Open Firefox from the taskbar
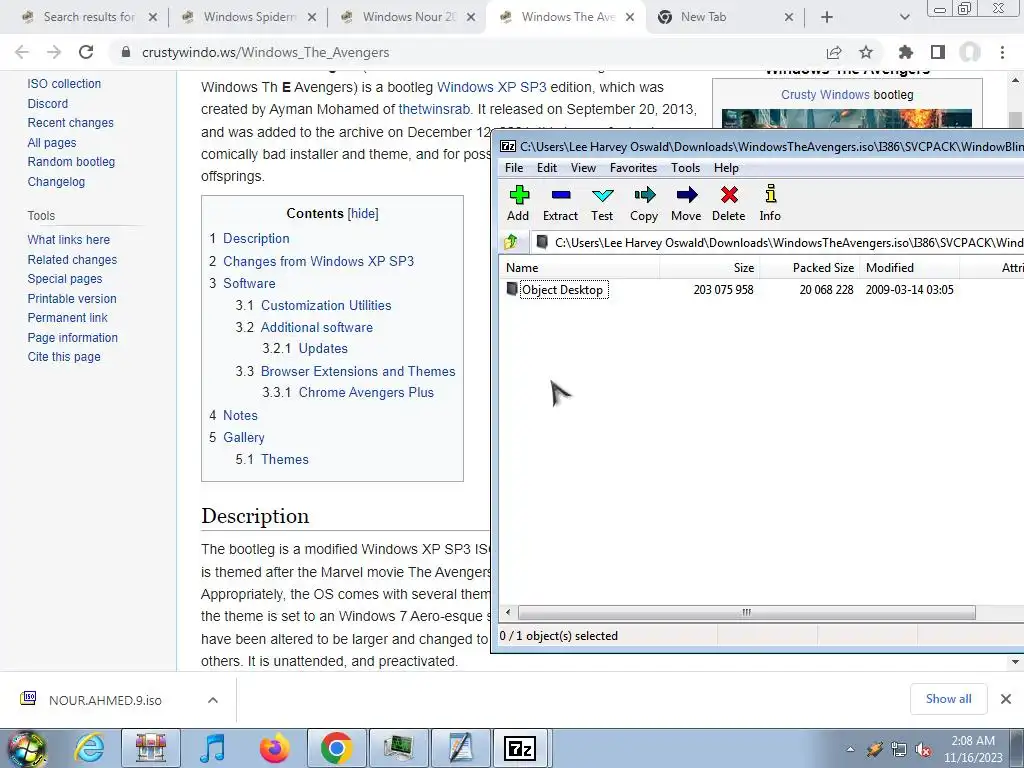This screenshot has width=1024, height=768. pos(274,748)
